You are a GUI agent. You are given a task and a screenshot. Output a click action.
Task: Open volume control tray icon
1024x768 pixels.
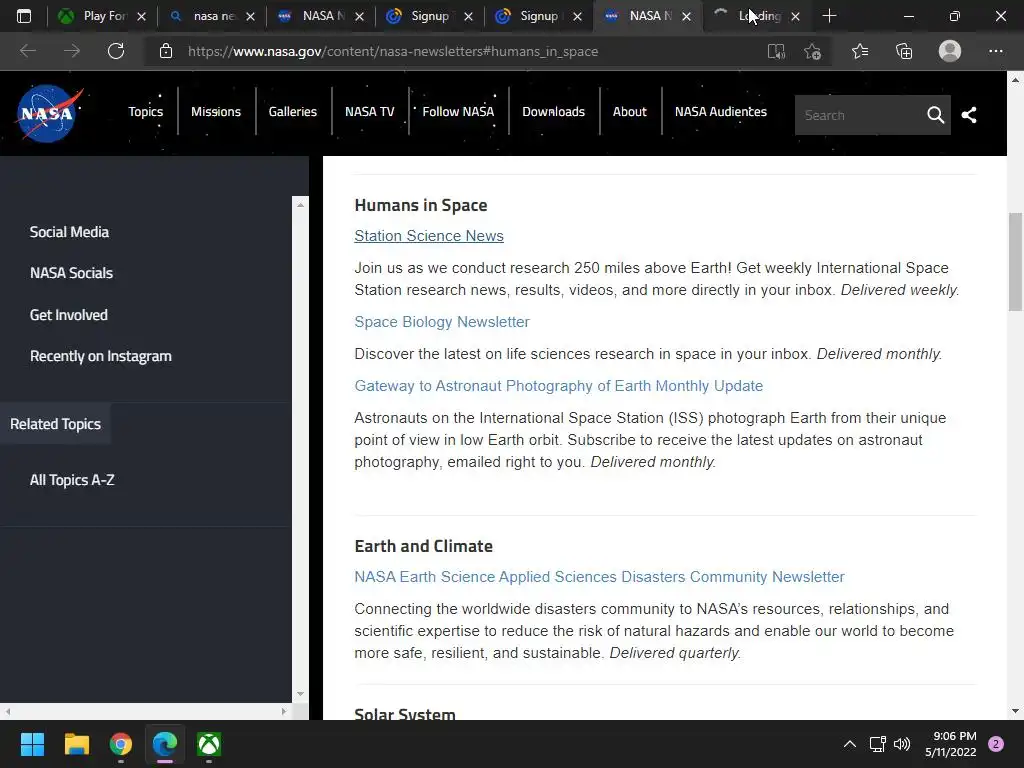(x=902, y=744)
